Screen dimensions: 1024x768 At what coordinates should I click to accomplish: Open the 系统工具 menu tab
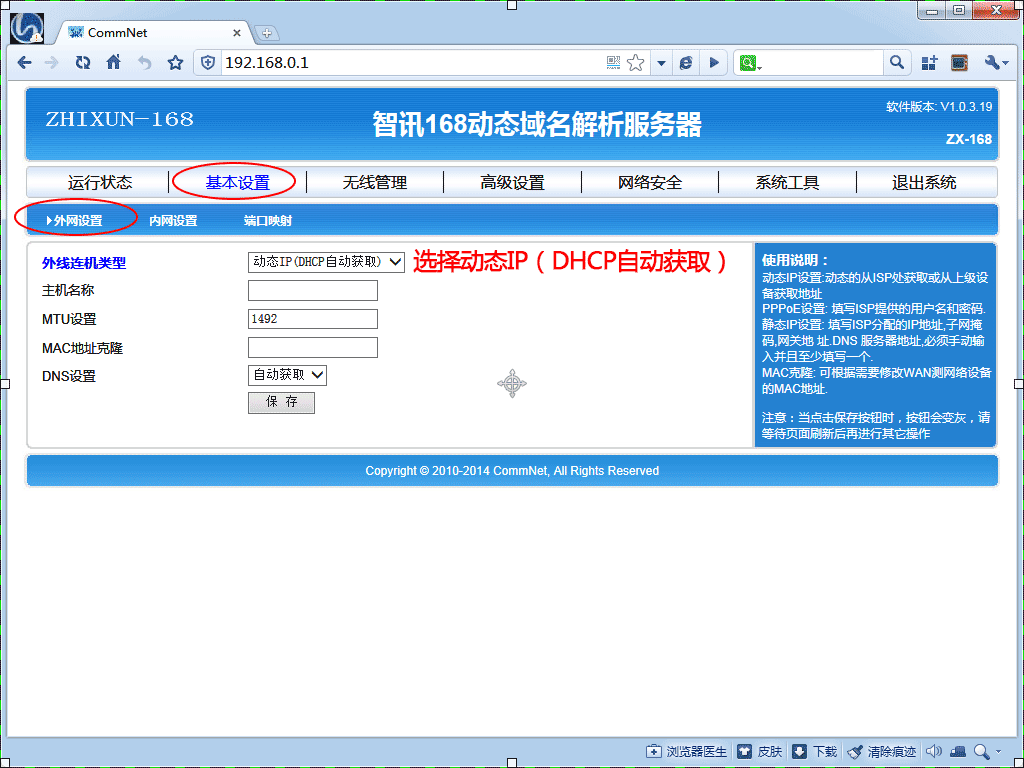pos(787,182)
